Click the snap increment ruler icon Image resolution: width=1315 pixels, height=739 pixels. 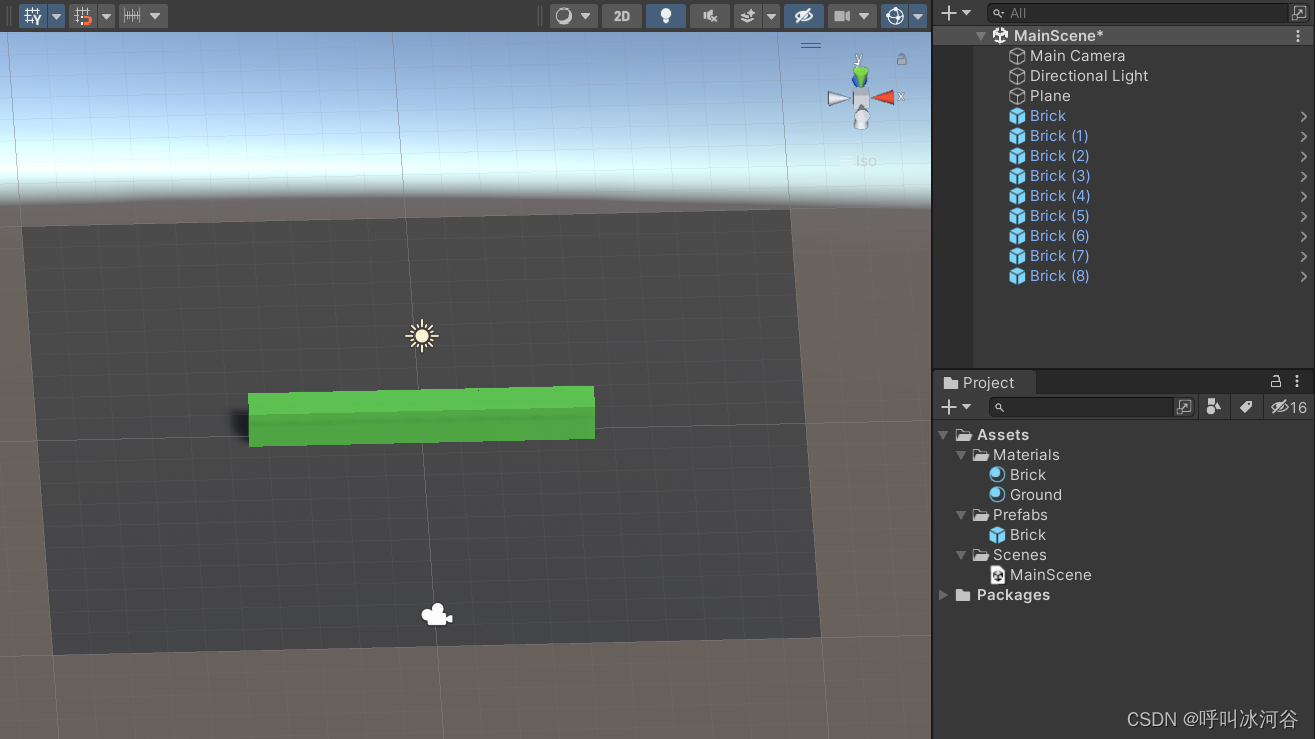point(132,16)
